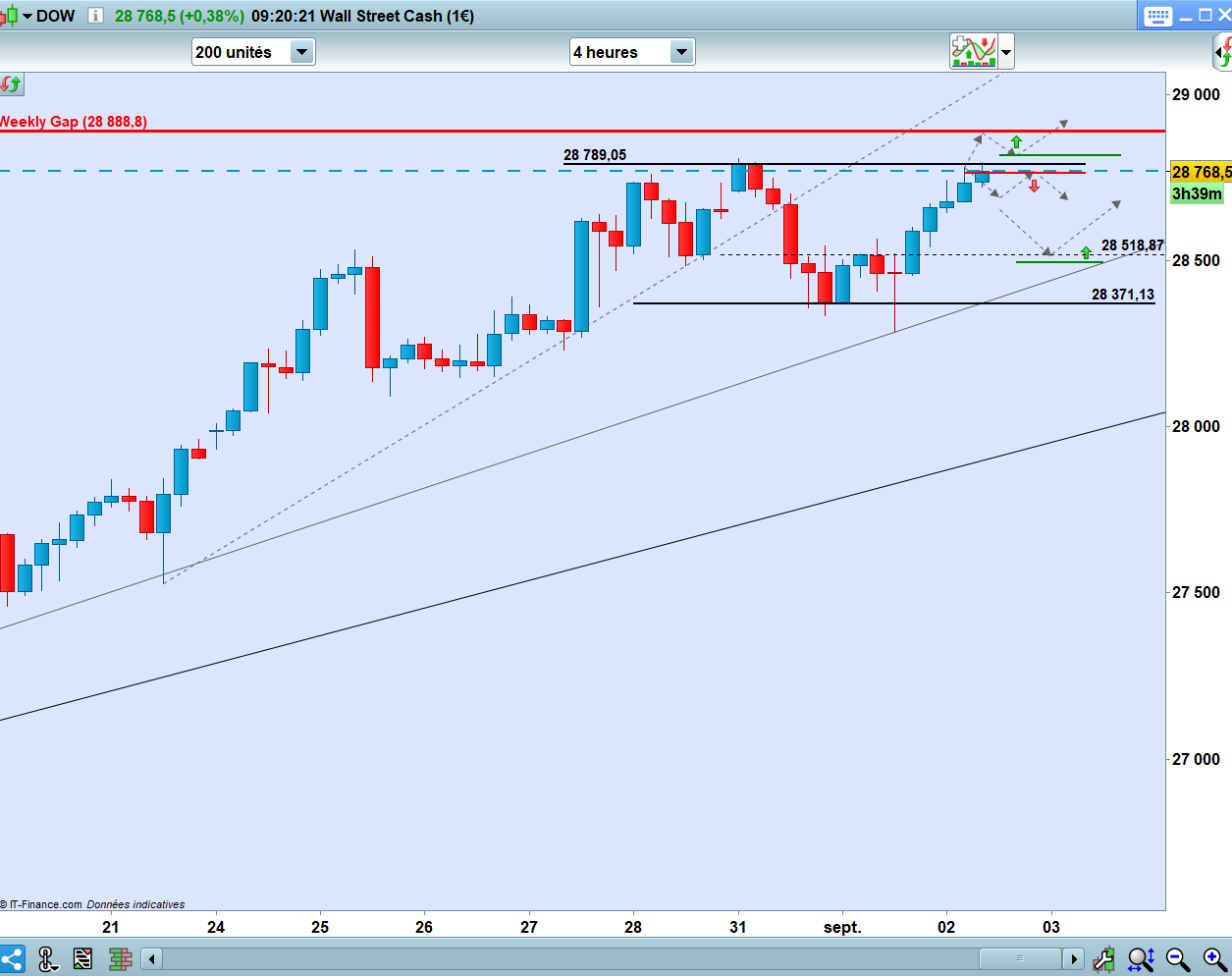Zoom in with the plus magnifier

pos(1214,958)
